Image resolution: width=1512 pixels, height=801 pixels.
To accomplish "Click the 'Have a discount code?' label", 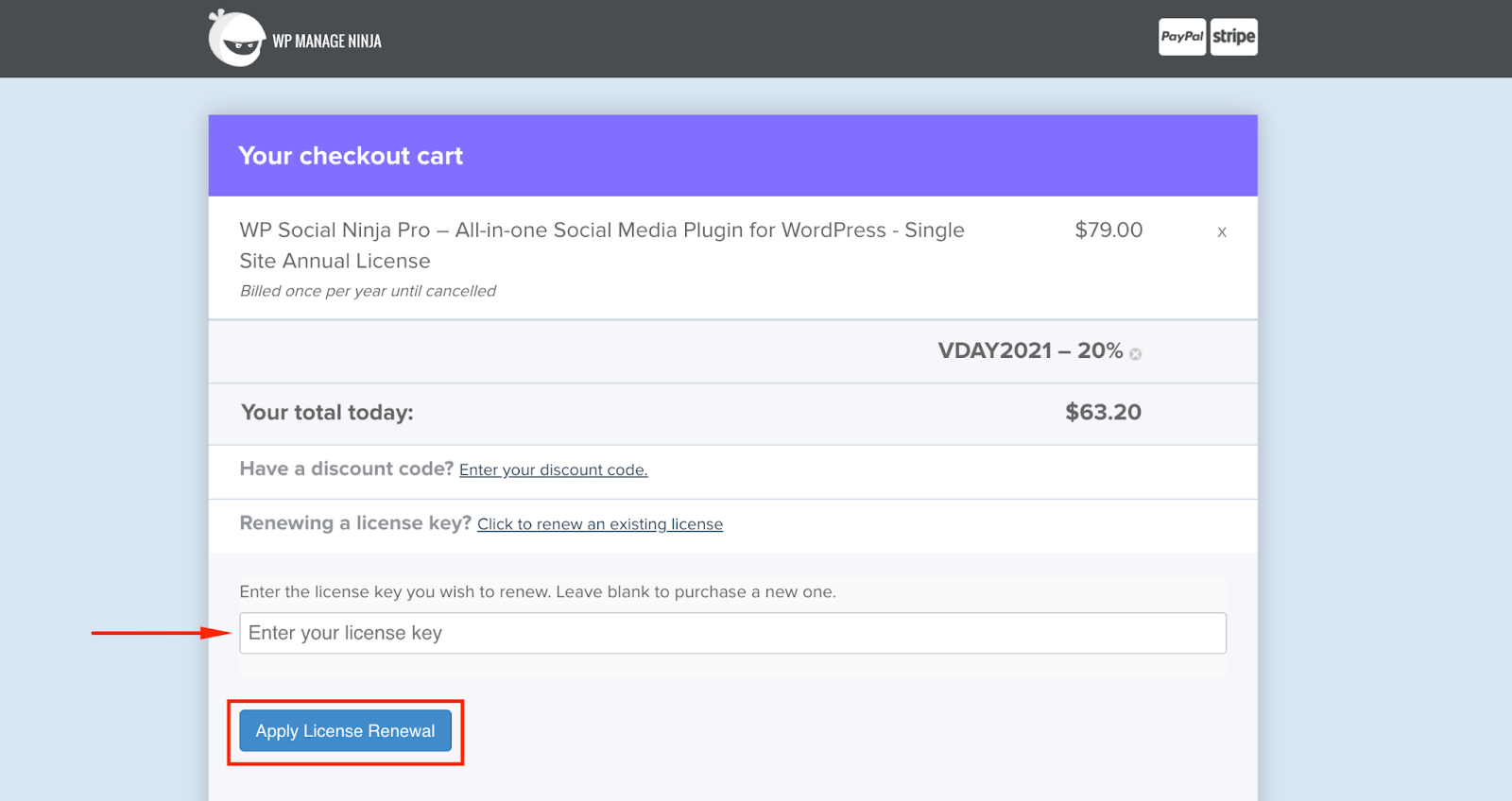I will tap(346, 469).
